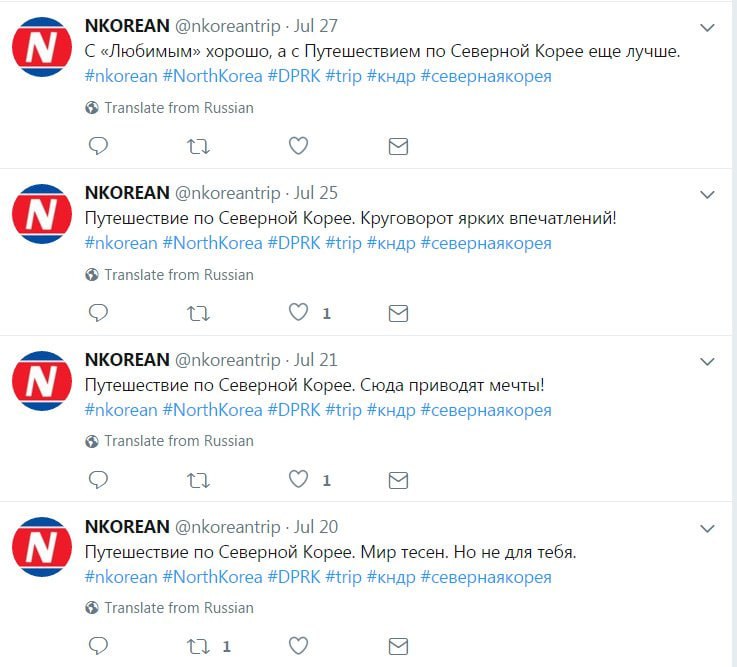Open the Jul 25 timestamp link
This screenshot has width=737, height=667.
pos(316,193)
